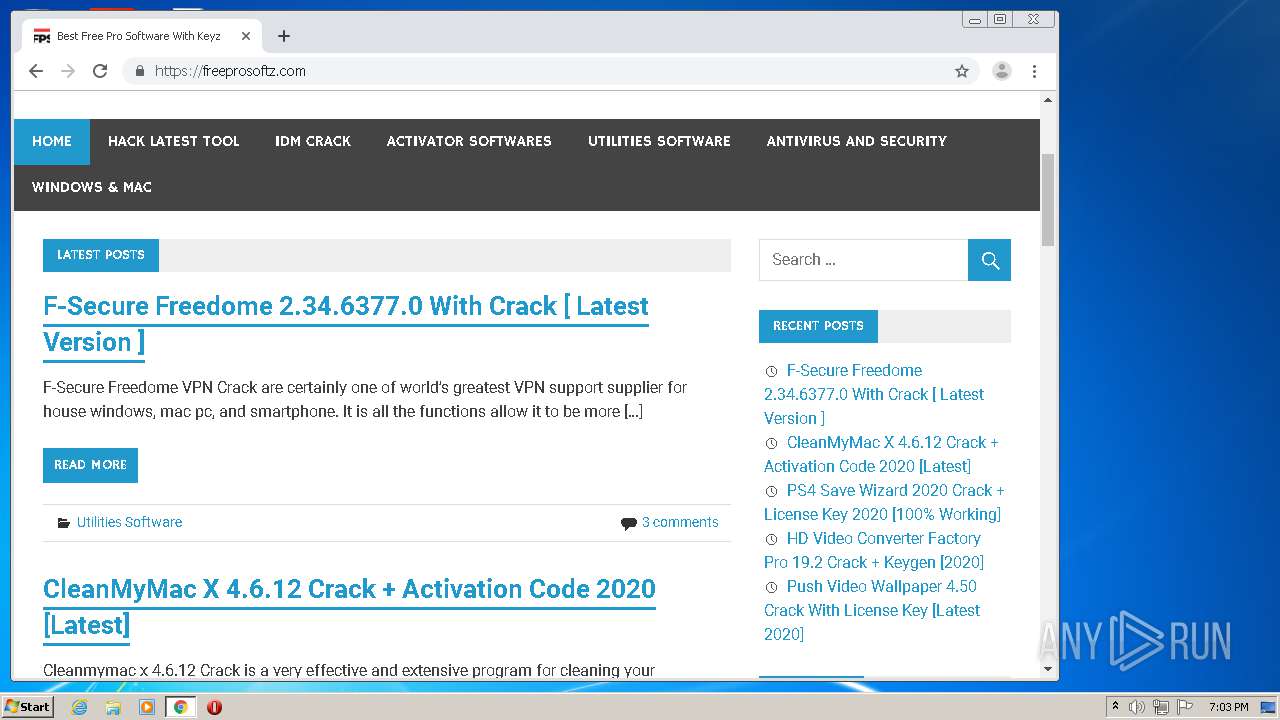Click clock icon next to CleanMyMac recent post

(771, 443)
